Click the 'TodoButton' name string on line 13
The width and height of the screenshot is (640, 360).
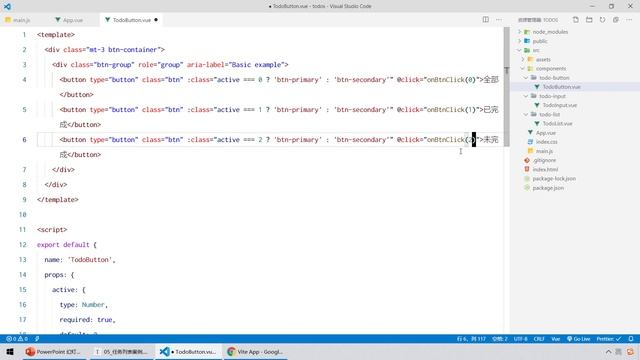[x=90, y=260]
